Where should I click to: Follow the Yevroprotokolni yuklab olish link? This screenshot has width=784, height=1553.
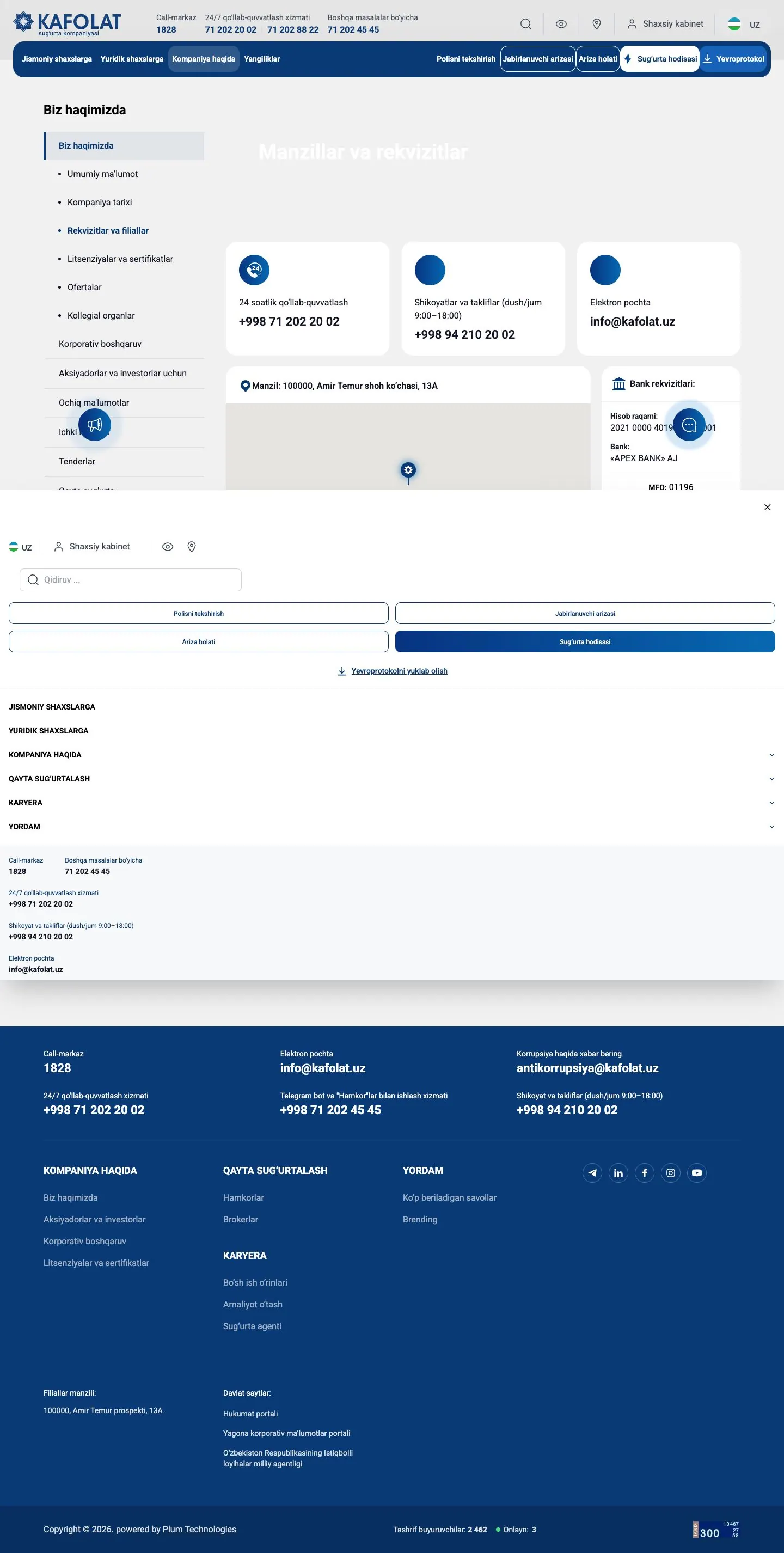(x=393, y=671)
